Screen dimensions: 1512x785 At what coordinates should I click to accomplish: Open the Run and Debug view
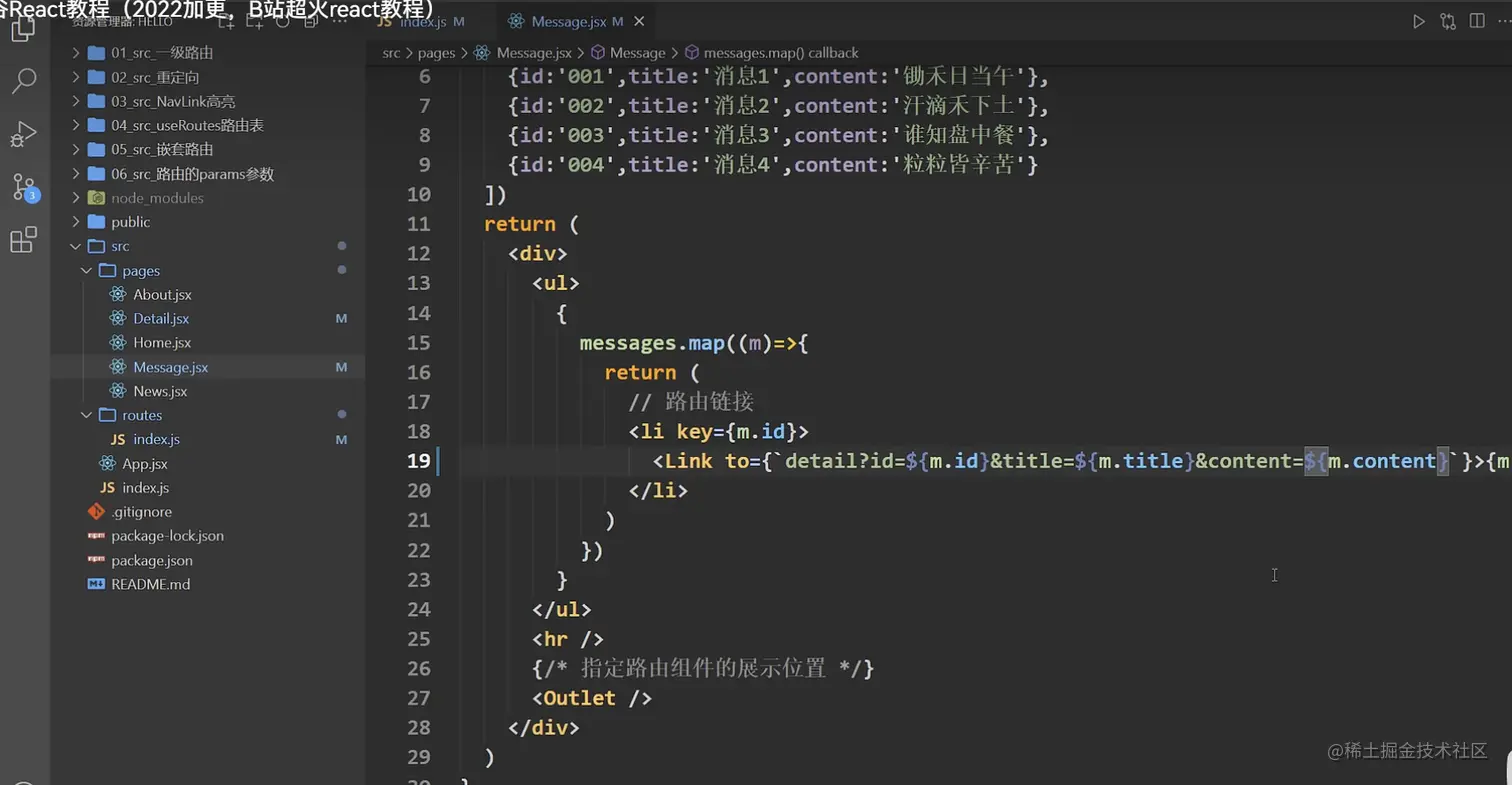(x=23, y=133)
